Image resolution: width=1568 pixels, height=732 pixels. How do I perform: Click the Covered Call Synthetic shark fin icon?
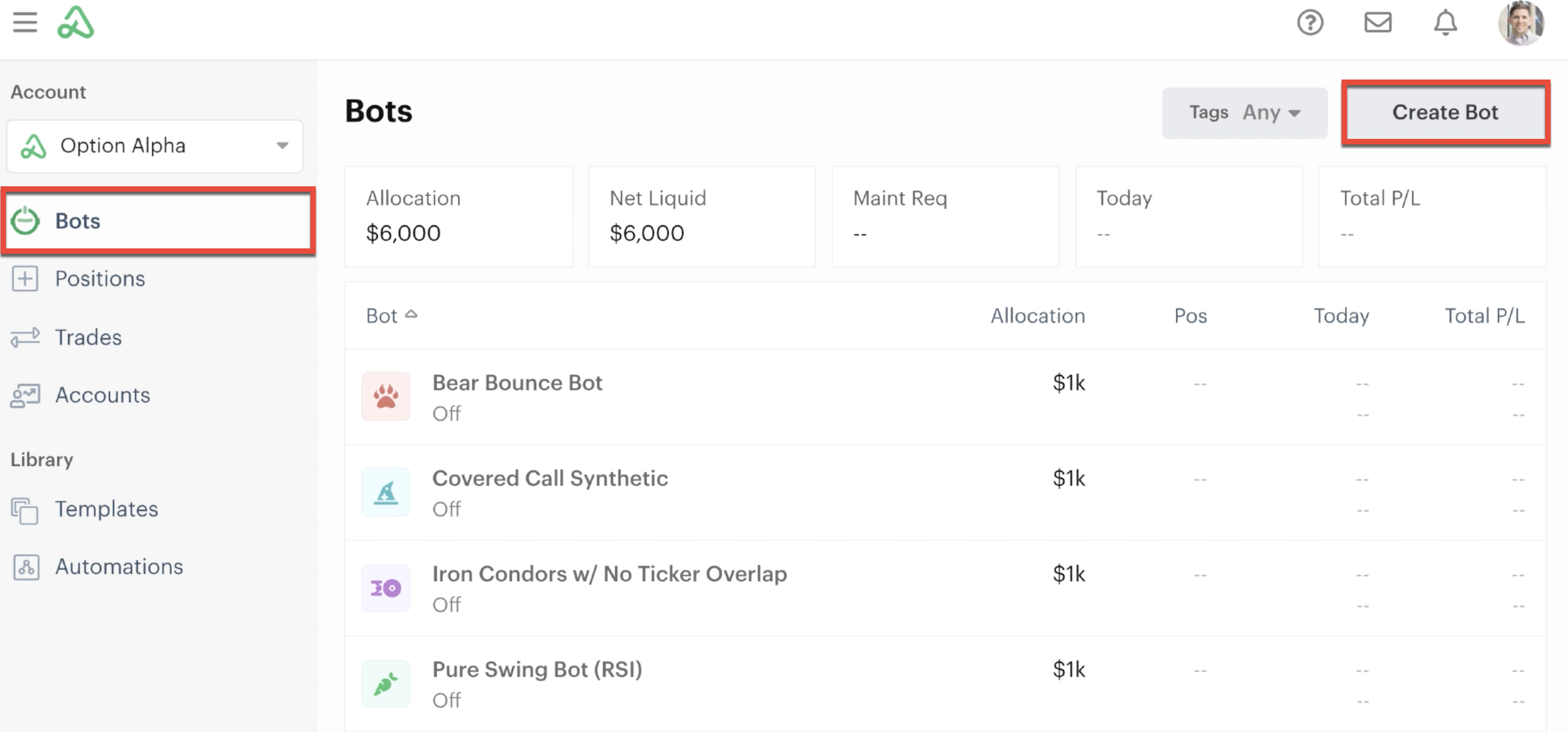pyautogui.click(x=386, y=492)
